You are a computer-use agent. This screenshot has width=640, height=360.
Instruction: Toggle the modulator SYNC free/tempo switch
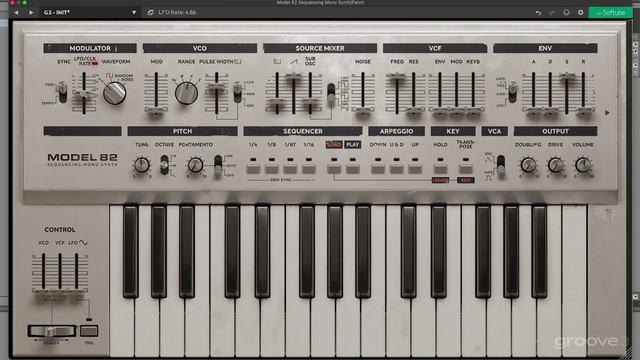(x=62, y=92)
